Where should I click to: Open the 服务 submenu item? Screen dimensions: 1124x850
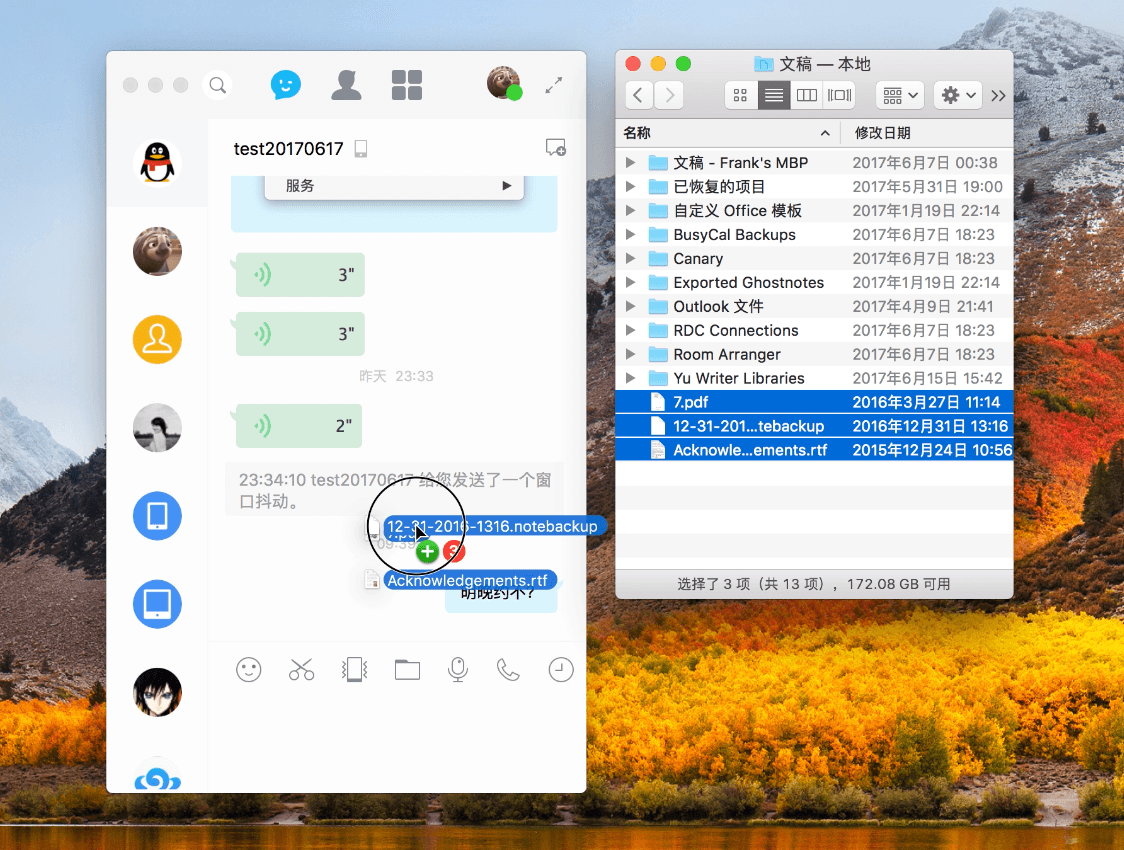point(394,186)
